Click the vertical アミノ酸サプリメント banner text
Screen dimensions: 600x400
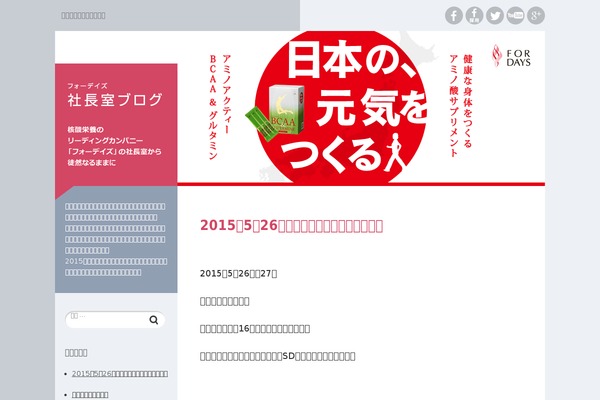(454, 106)
